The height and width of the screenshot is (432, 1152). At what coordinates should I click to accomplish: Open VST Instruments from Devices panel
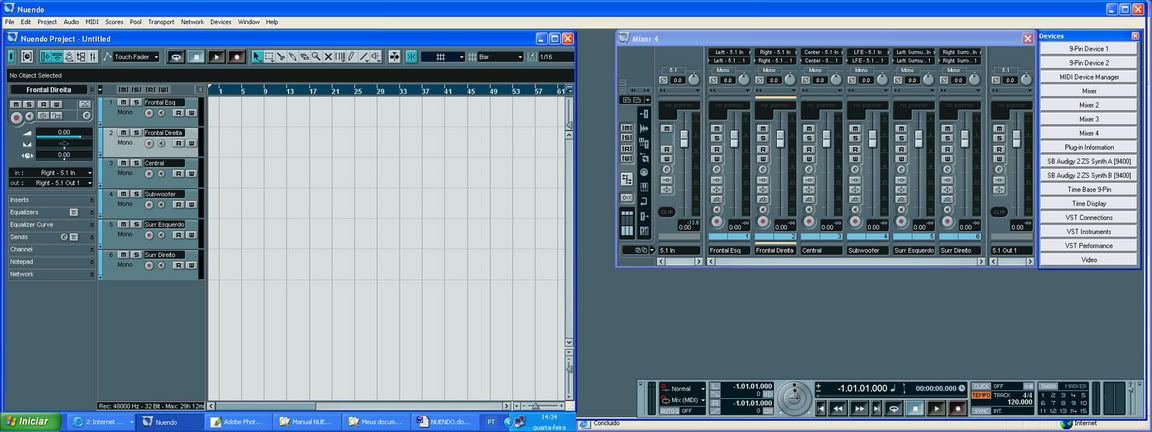[1089, 231]
